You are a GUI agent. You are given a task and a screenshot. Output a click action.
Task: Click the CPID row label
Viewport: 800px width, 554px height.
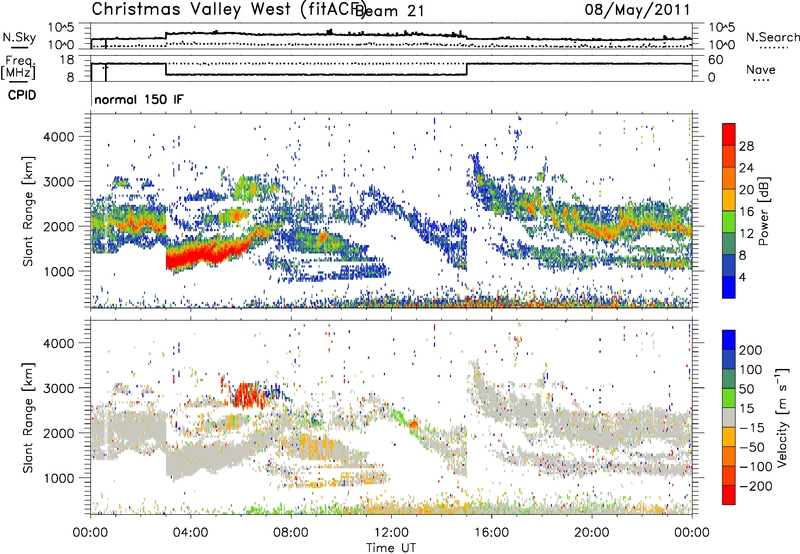[22, 95]
